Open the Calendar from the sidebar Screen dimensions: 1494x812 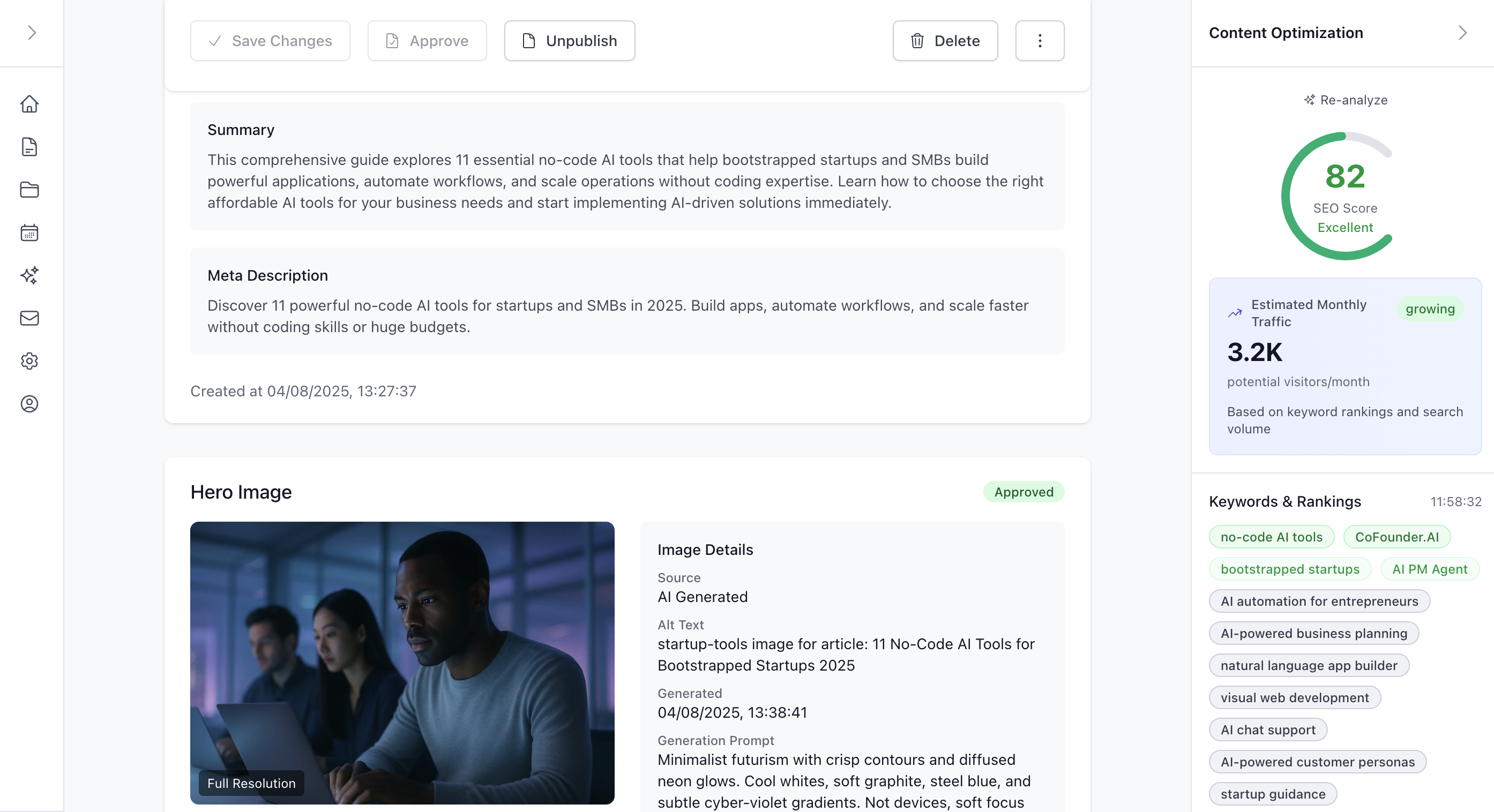coord(29,232)
